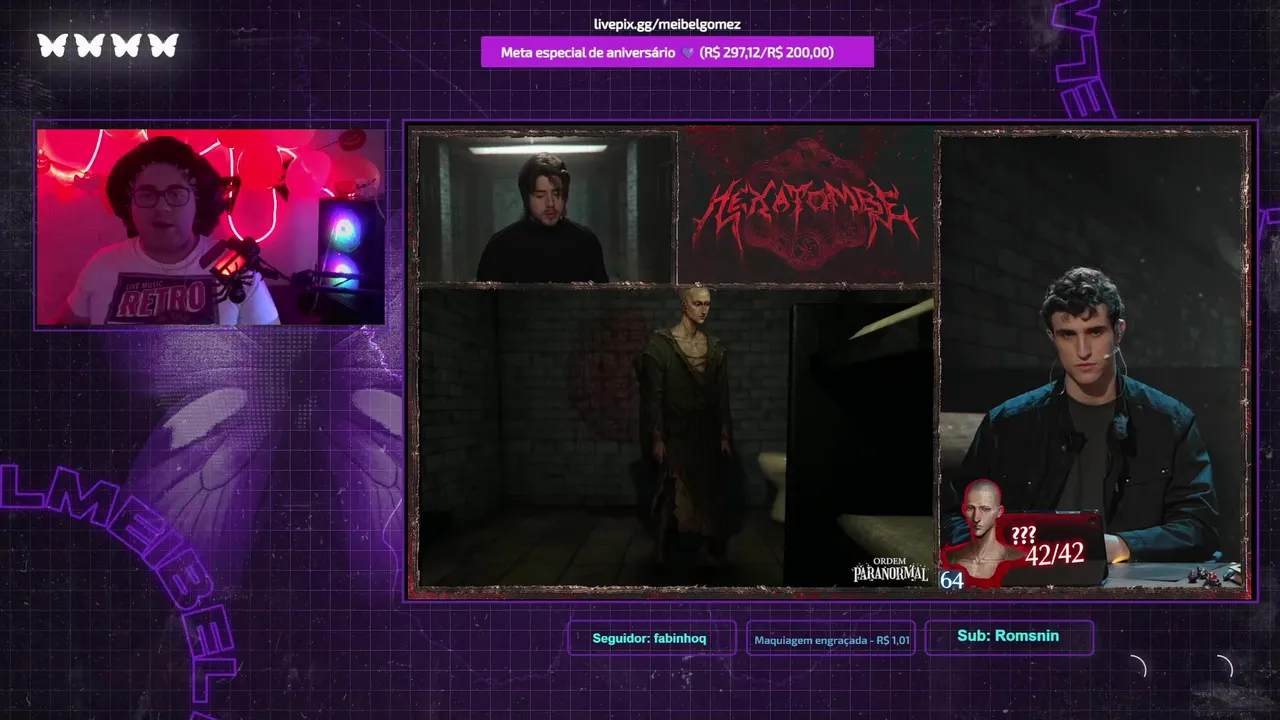
Task: Click the heart icon in goal bar
Action: click(687, 53)
